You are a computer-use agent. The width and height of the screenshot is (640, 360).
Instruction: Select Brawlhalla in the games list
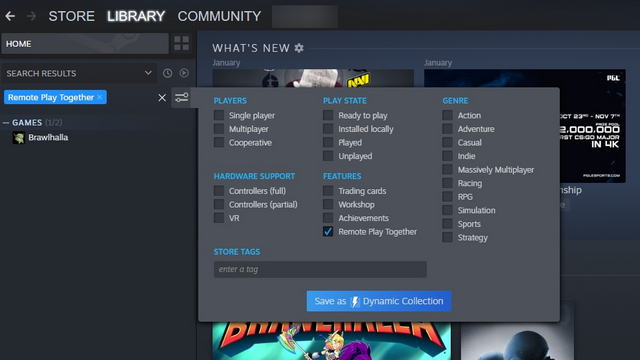48,138
